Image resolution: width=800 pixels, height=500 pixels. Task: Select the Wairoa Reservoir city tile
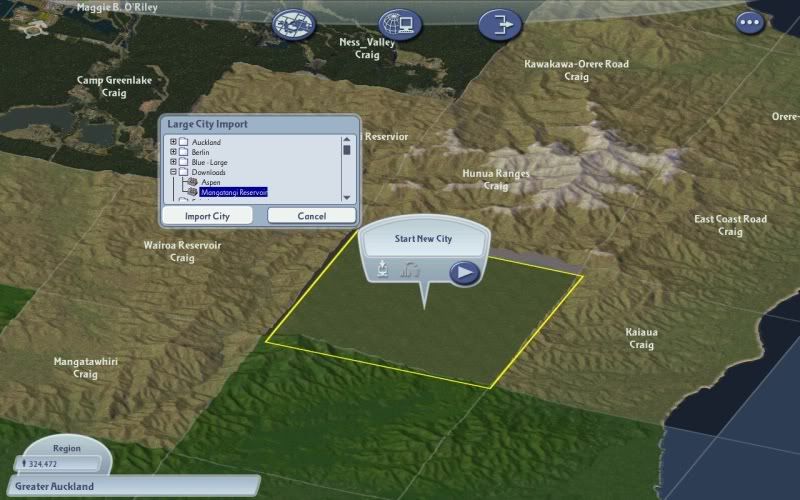[182, 252]
